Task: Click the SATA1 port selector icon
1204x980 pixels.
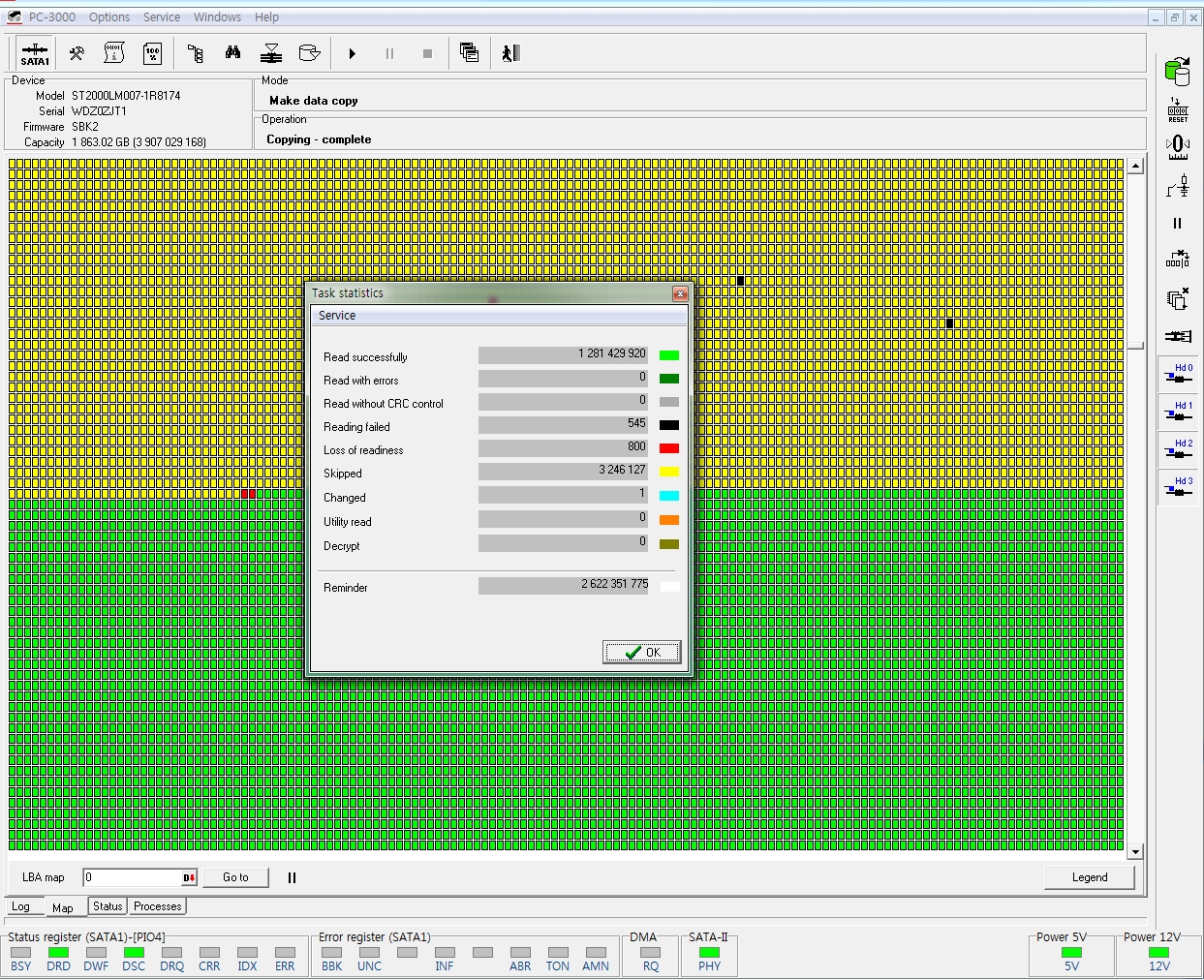Action: [35, 54]
